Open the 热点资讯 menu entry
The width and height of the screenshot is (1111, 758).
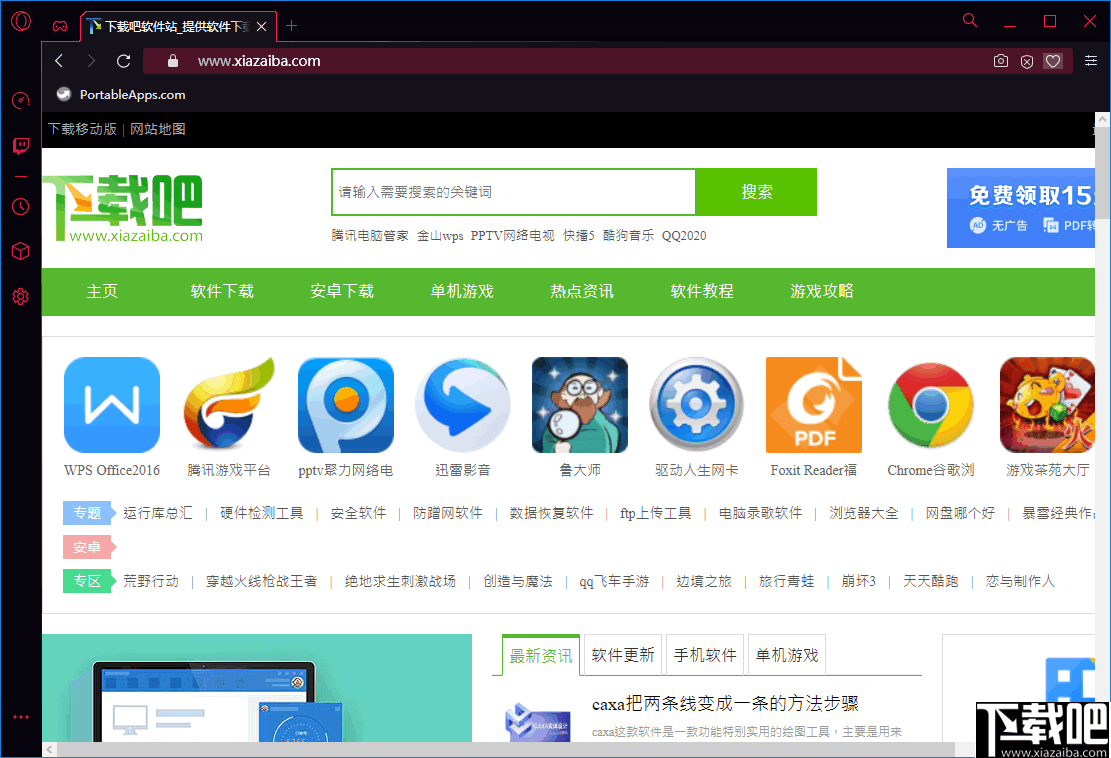[581, 291]
